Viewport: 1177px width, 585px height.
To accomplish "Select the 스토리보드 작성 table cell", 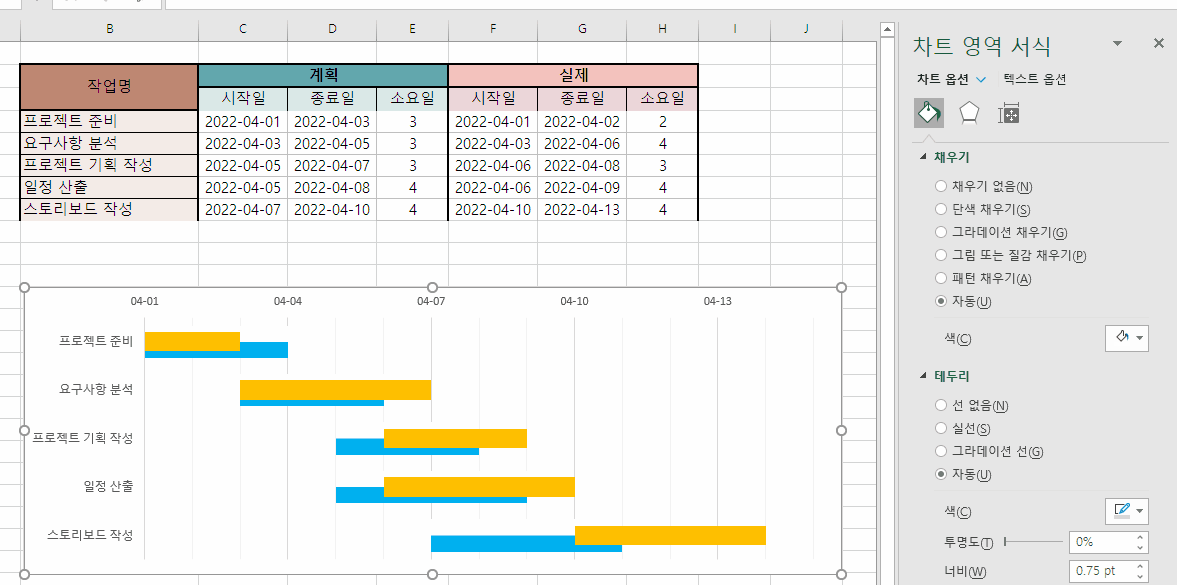I will point(110,210).
